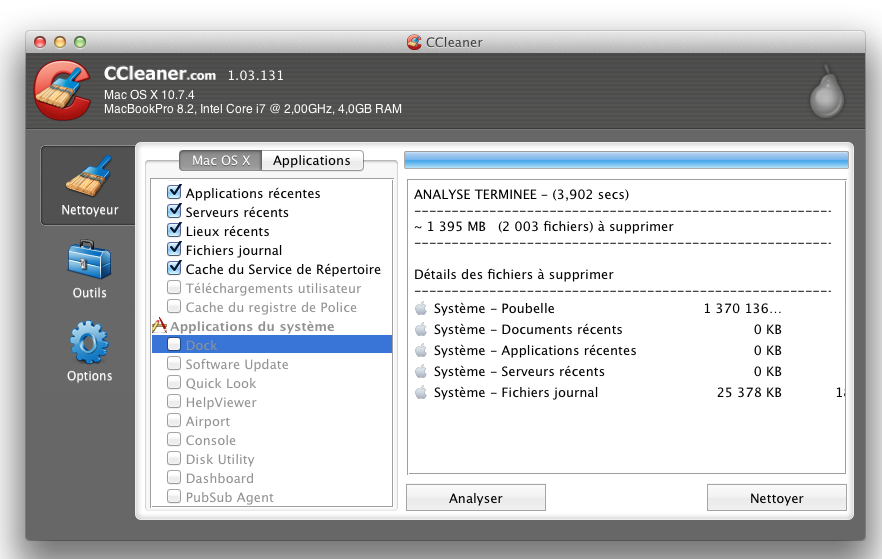This screenshot has width=882, height=559.
Task: Click the CCleaner logo in header
Action: [64, 91]
